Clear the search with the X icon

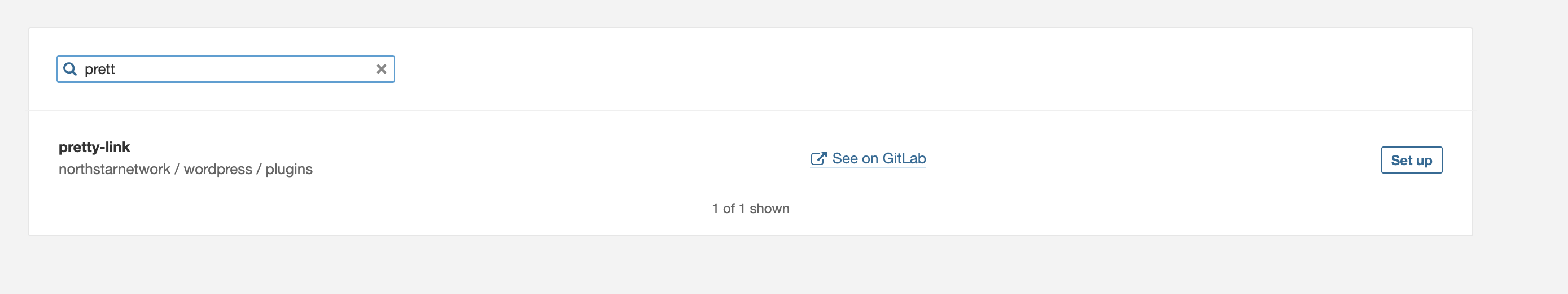(381, 69)
